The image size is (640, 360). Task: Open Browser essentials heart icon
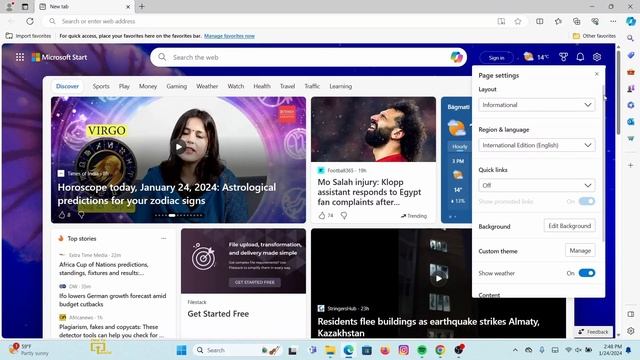(x=595, y=21)
